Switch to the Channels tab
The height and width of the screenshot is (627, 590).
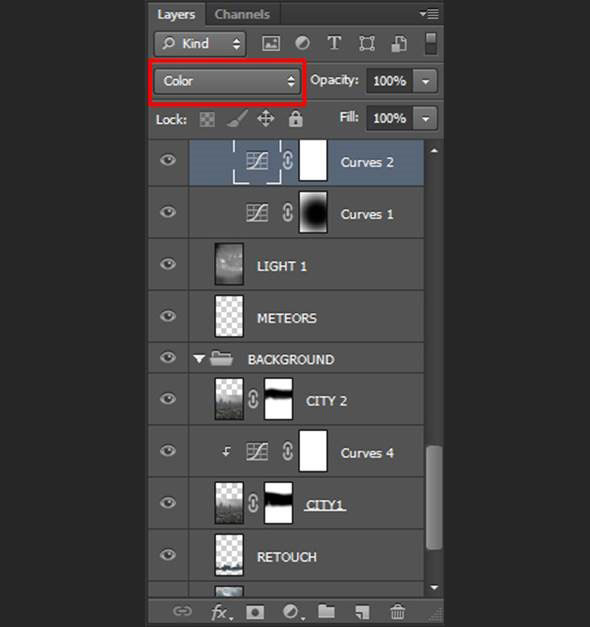pos(242,14)
